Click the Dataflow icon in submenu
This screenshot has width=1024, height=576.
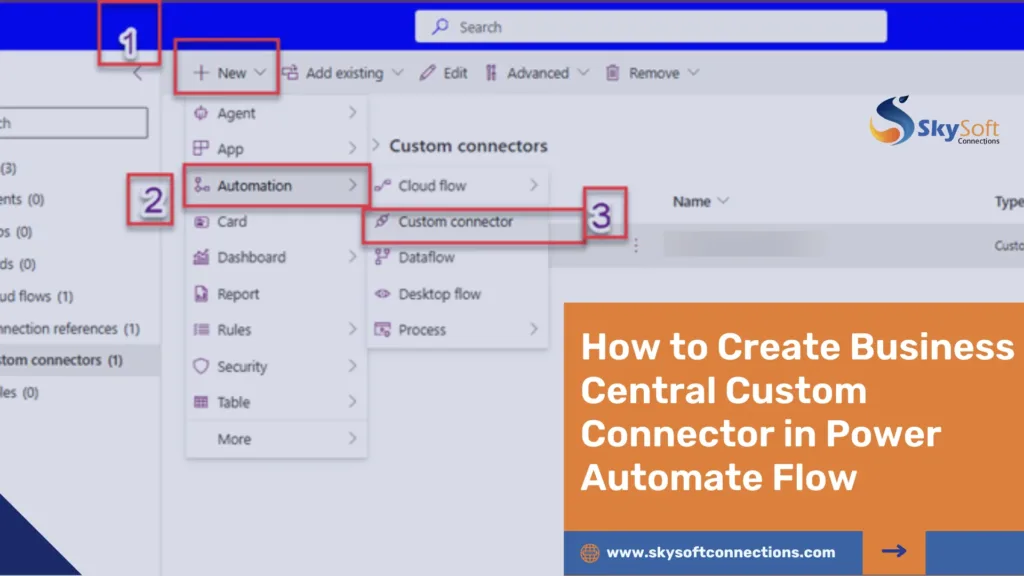tap(381, 257)
